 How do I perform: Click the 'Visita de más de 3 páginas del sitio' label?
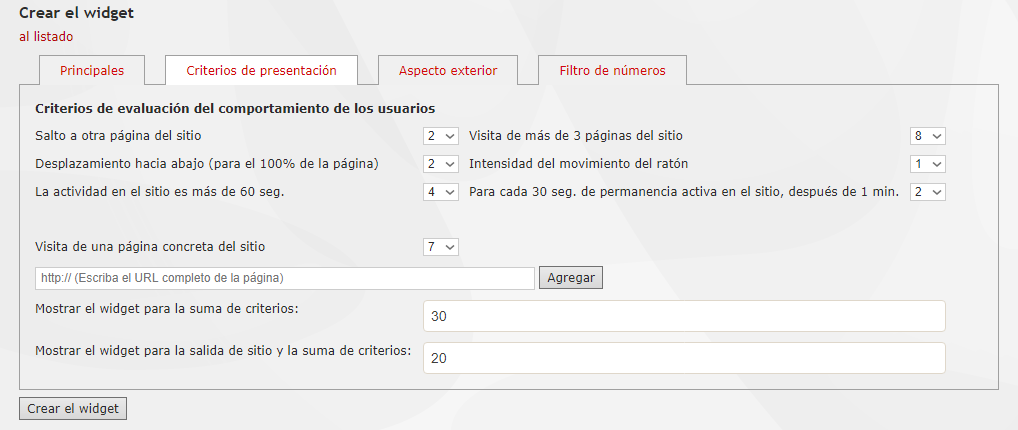576,136
